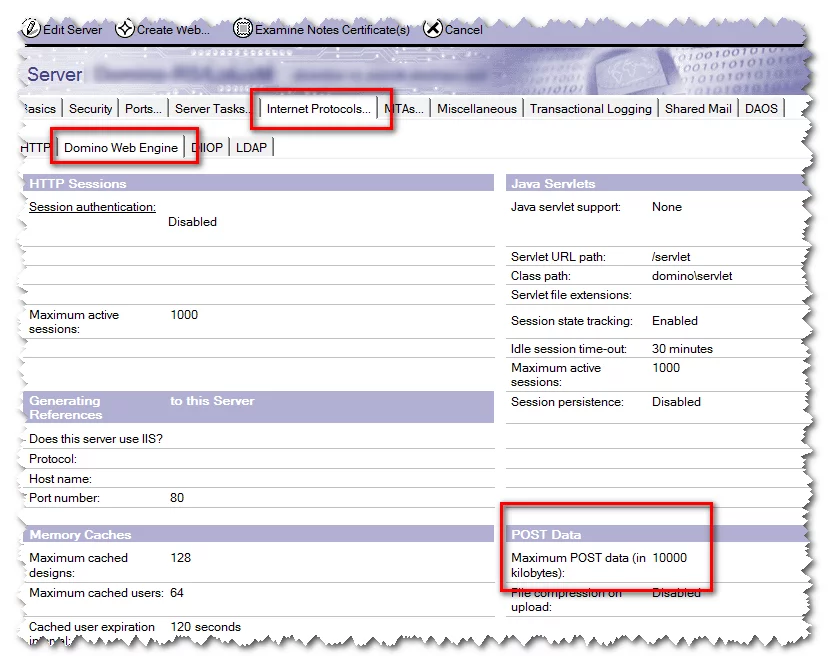Select the Domino Web Engine sub-tab
The width and height of the screenshot is (830, 663).
121,148
